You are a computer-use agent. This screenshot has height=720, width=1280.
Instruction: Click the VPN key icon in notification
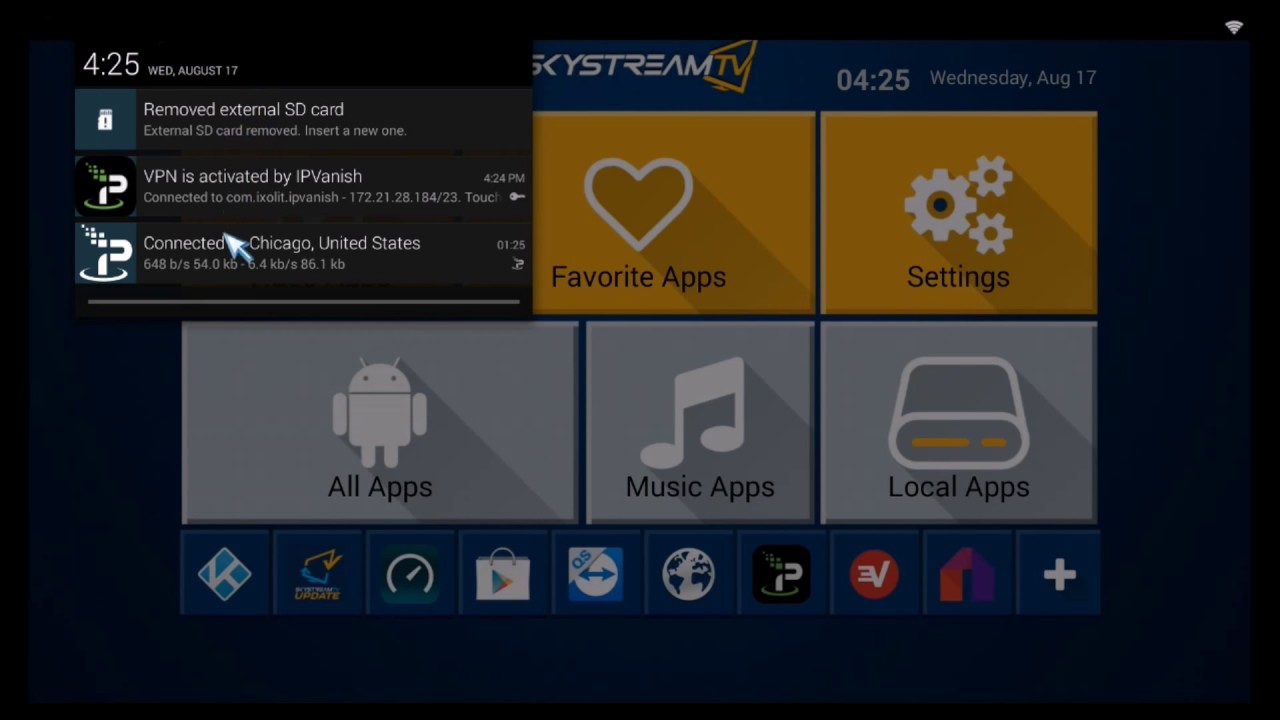517,197
